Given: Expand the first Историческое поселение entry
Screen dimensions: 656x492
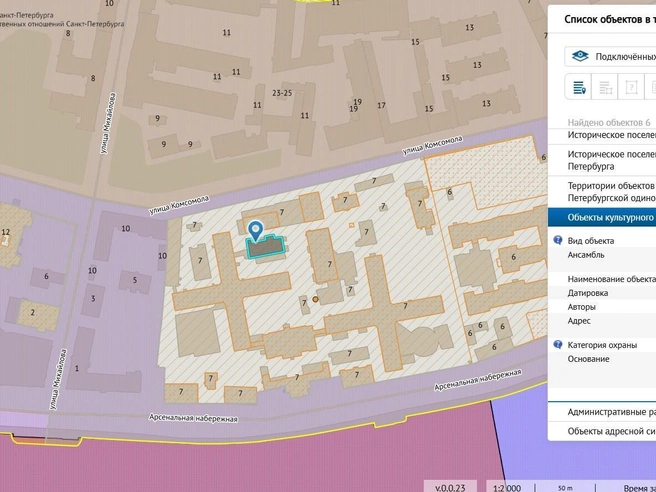Looking at the screenshot, I should point(602,135).
